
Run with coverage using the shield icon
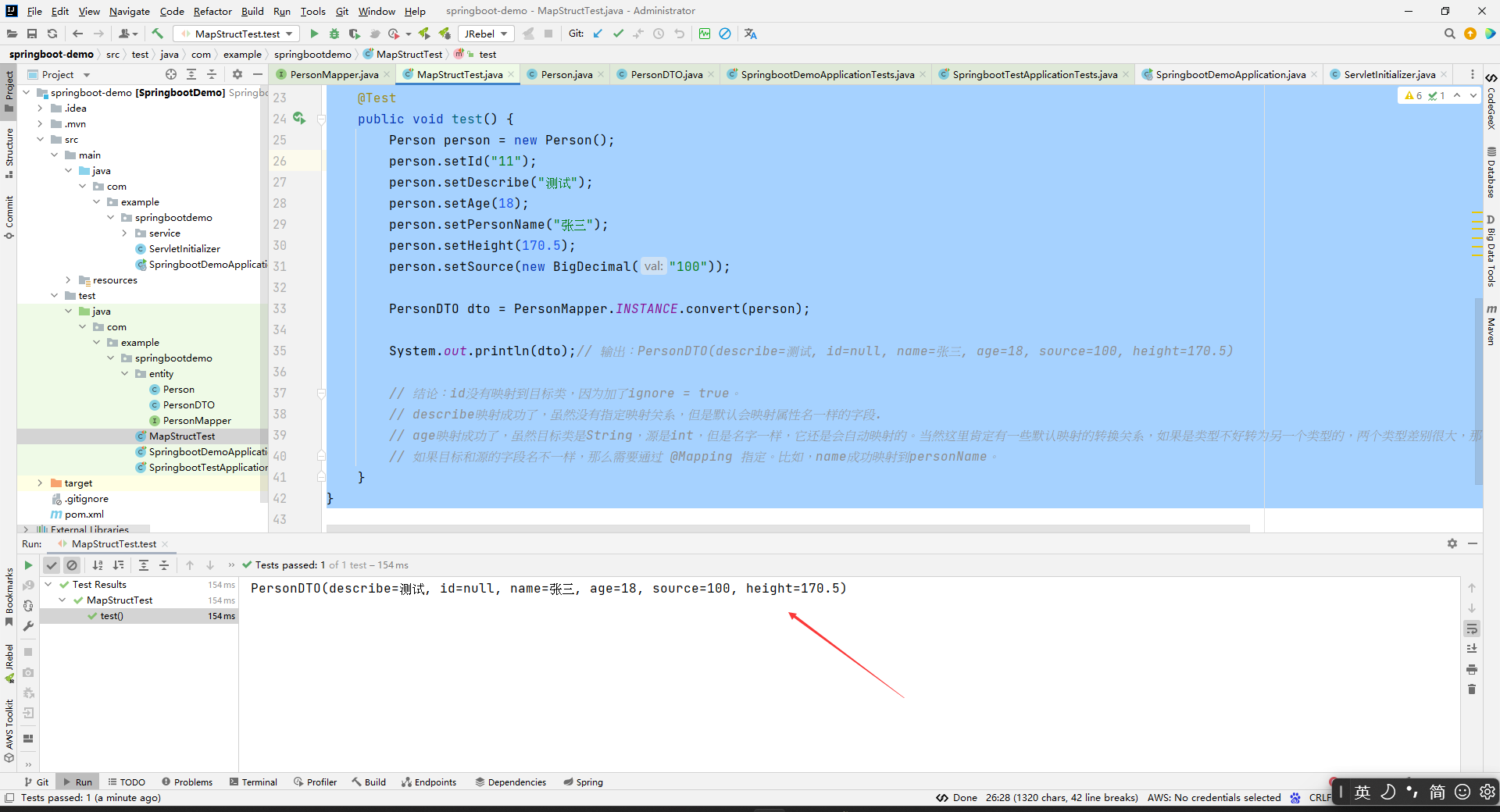pyautogui.click(x=355, y=34)
